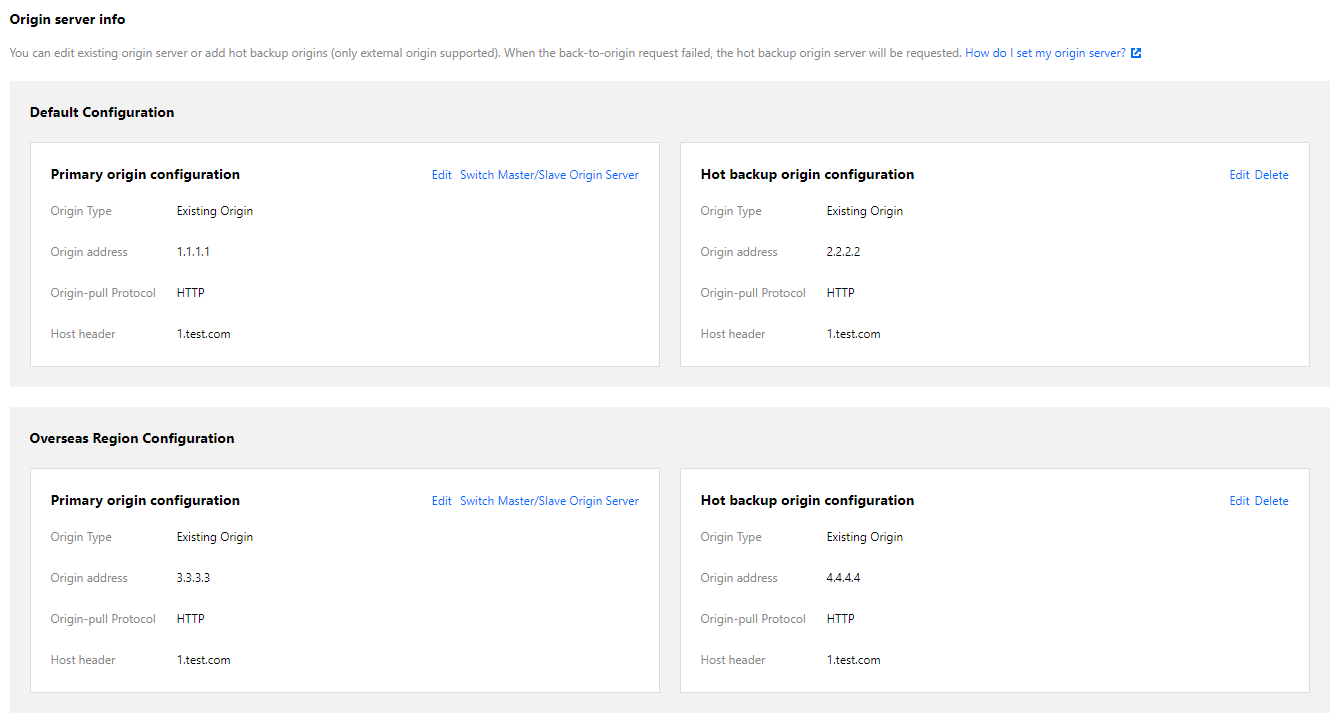The image size is (1341, 726).
Task: Edit the Overseas Region primary origin configuration
Action: click(441, 501)
